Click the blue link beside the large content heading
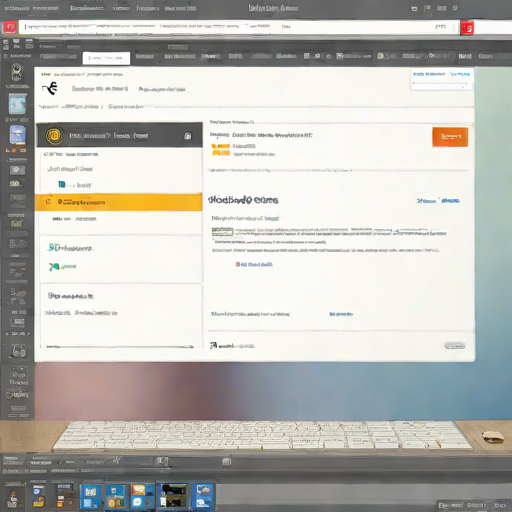 (438, 201)
